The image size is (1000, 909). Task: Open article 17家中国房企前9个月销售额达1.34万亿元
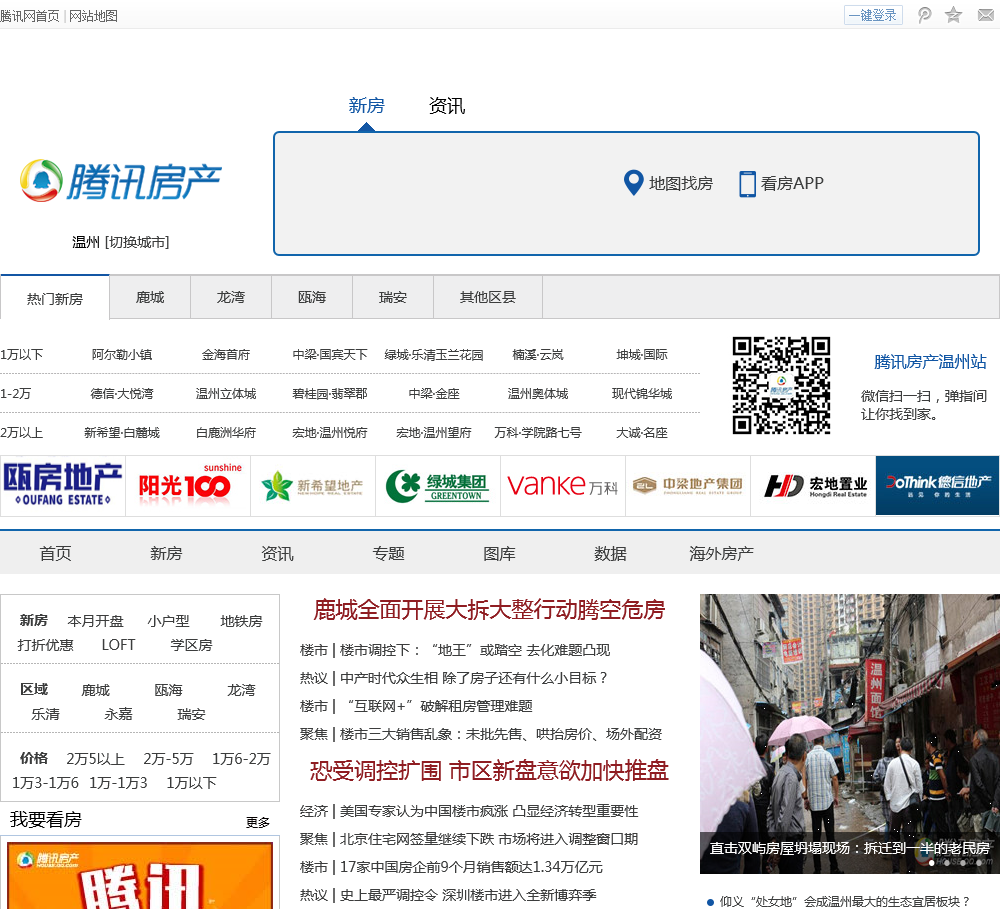coord(471,867)
